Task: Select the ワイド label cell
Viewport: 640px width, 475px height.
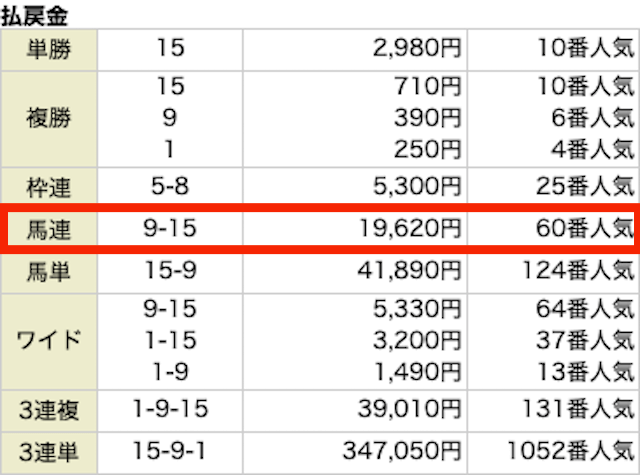Action: click(x=49, y=341)
